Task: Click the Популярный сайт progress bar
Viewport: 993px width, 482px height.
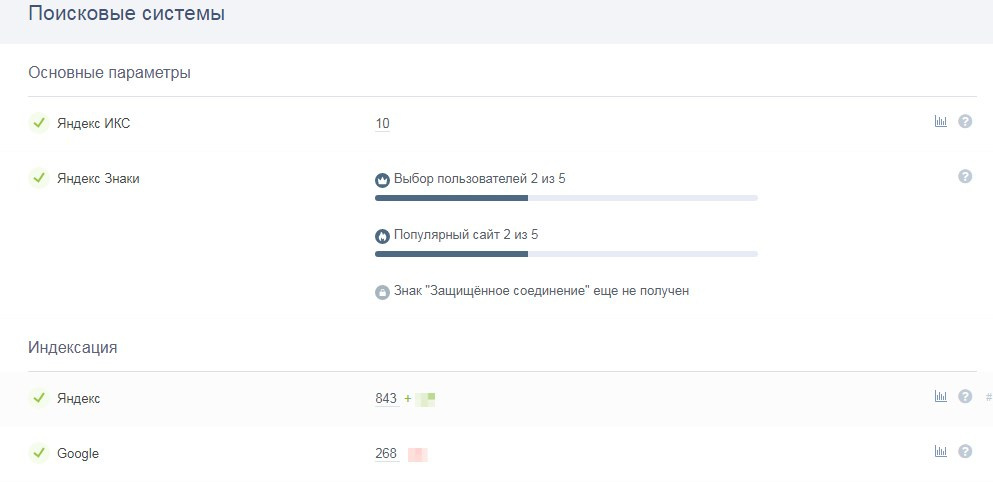Action: click(x=566, y=254)
